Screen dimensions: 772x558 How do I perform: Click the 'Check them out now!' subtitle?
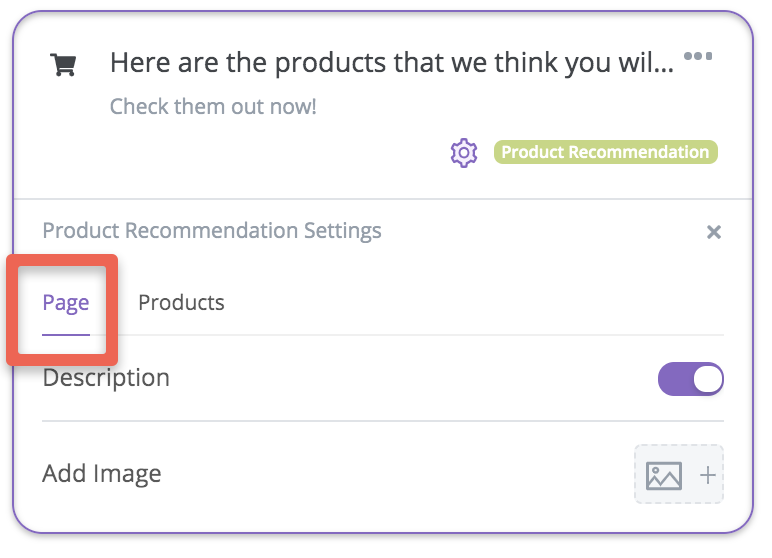[213, 106]
